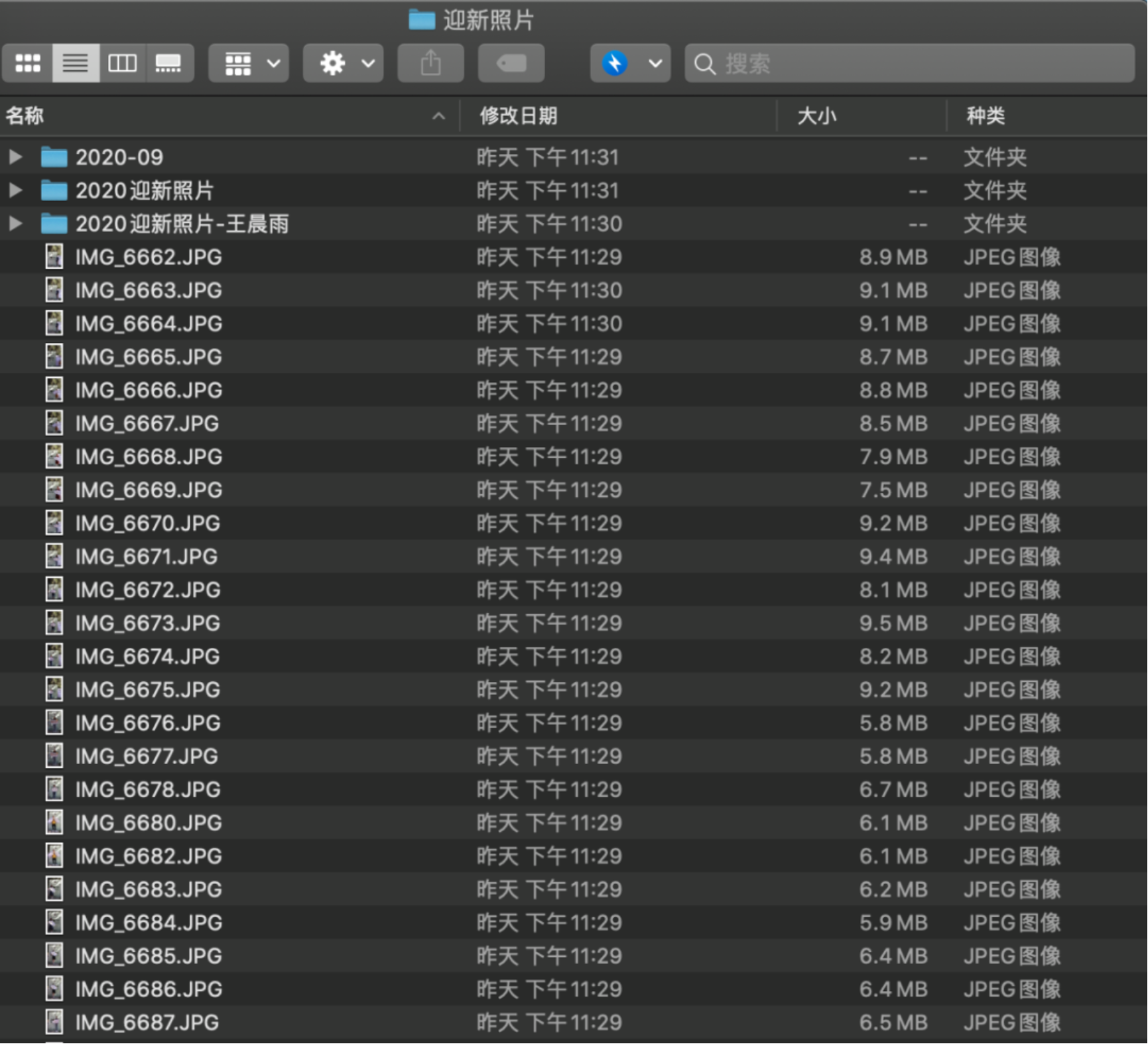The width and height of the screenshot is (1148, 1044).
Task: Open the gear action menu
Action: pos(343,64)
